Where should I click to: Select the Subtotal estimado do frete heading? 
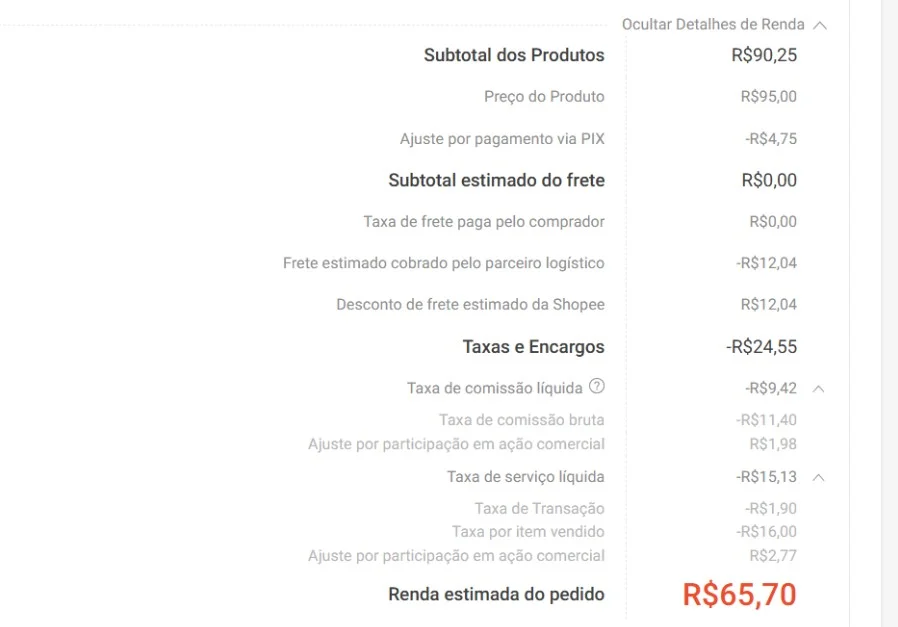click(496, 180)
